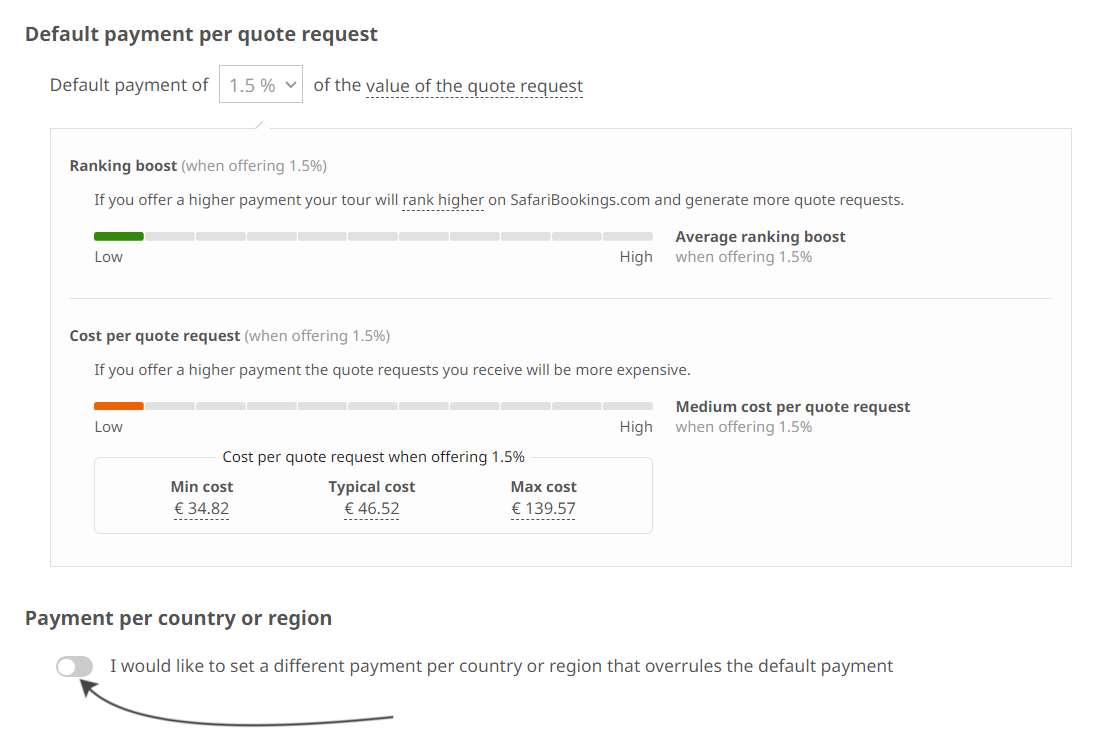Image resolution: width=1097 pixels, height=732 pixels.
Task: Click the "Typical cost" column header
Action: 372,487
